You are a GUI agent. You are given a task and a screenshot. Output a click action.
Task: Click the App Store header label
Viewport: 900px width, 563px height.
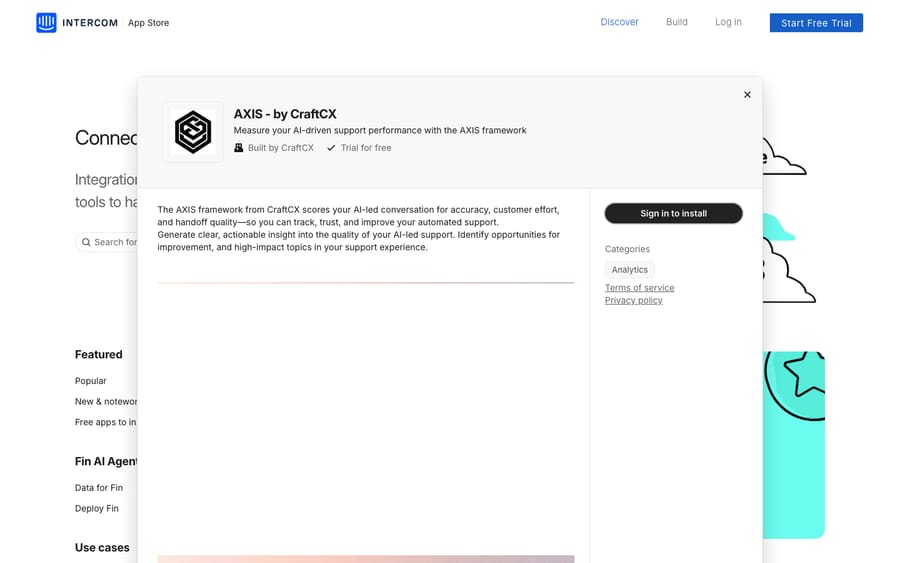point(148,23)
